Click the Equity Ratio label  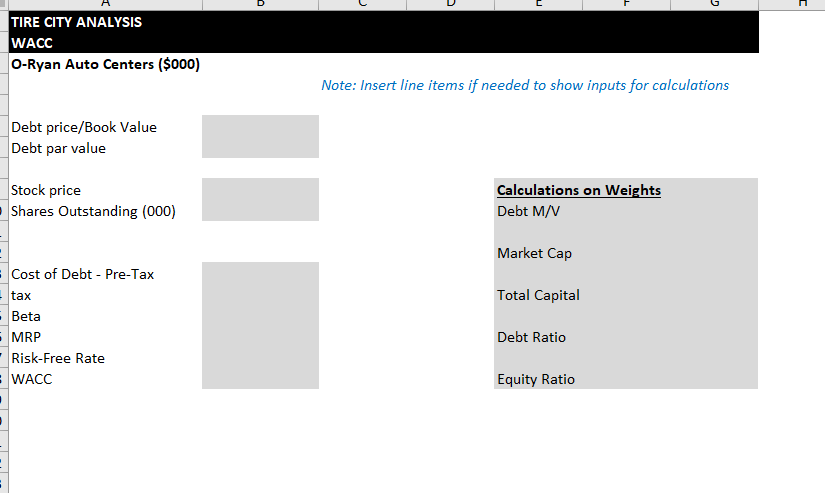536,379
